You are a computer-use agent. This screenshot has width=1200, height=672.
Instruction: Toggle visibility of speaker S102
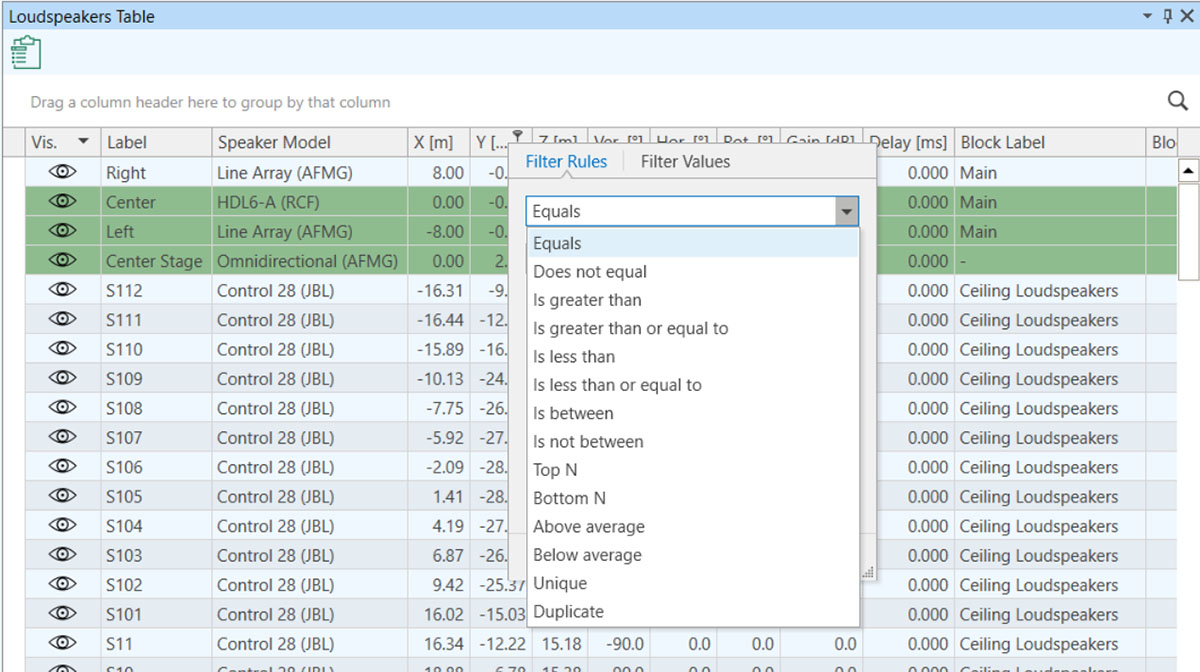pyautogui.click(x=62, y=584)
